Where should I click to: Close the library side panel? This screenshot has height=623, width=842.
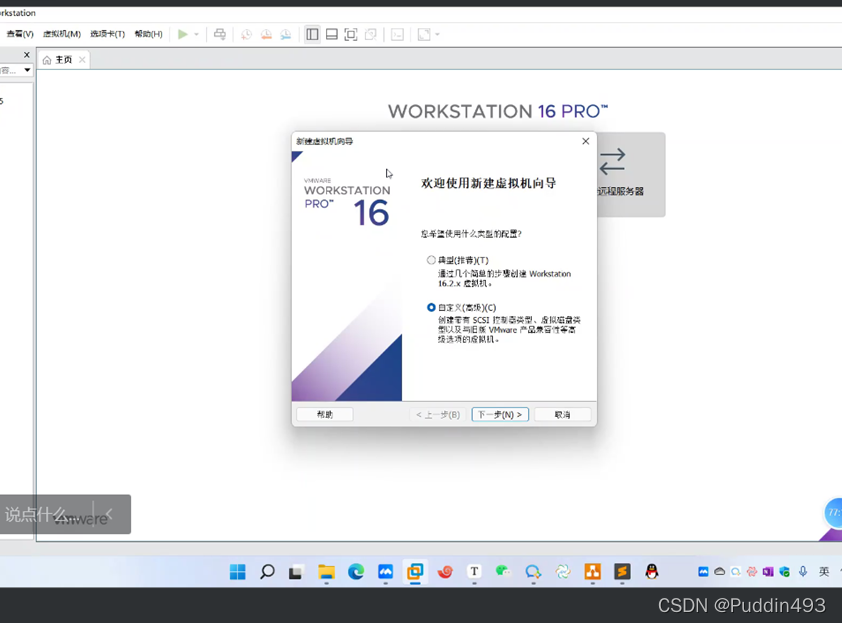click(27, 55)
